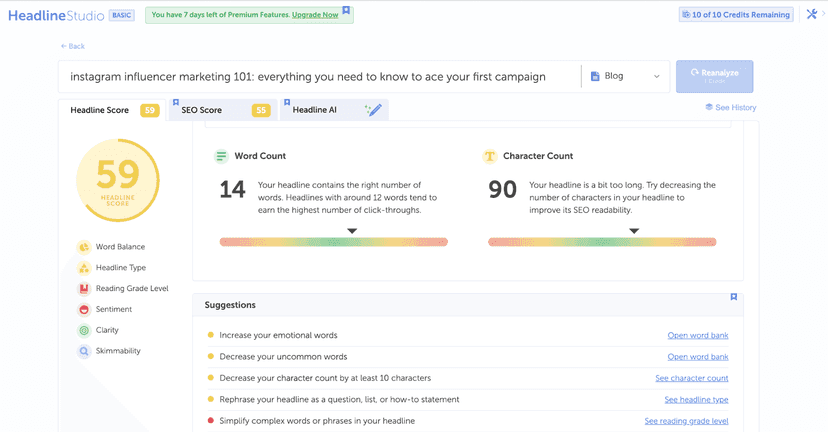Click the 59 headline score circle
The image size is (828, 432).
[118, 180]
